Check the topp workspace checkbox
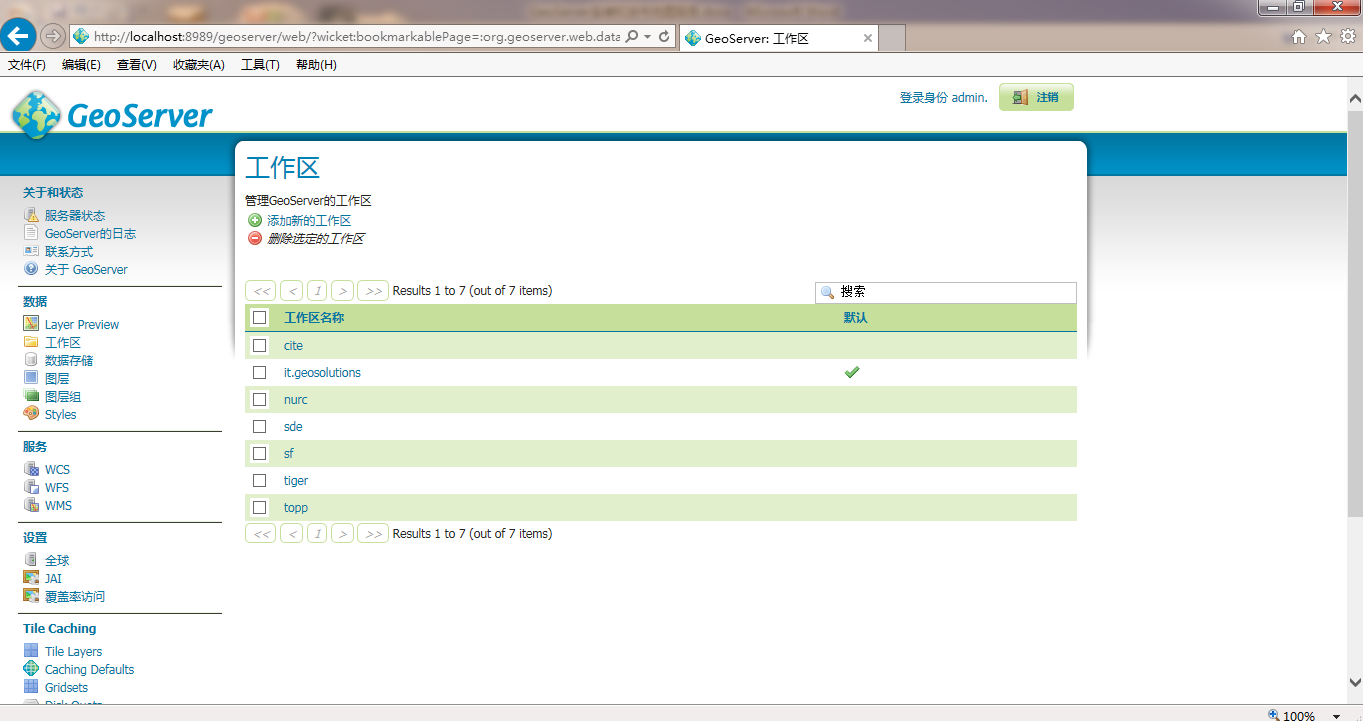 coord(260,507)
